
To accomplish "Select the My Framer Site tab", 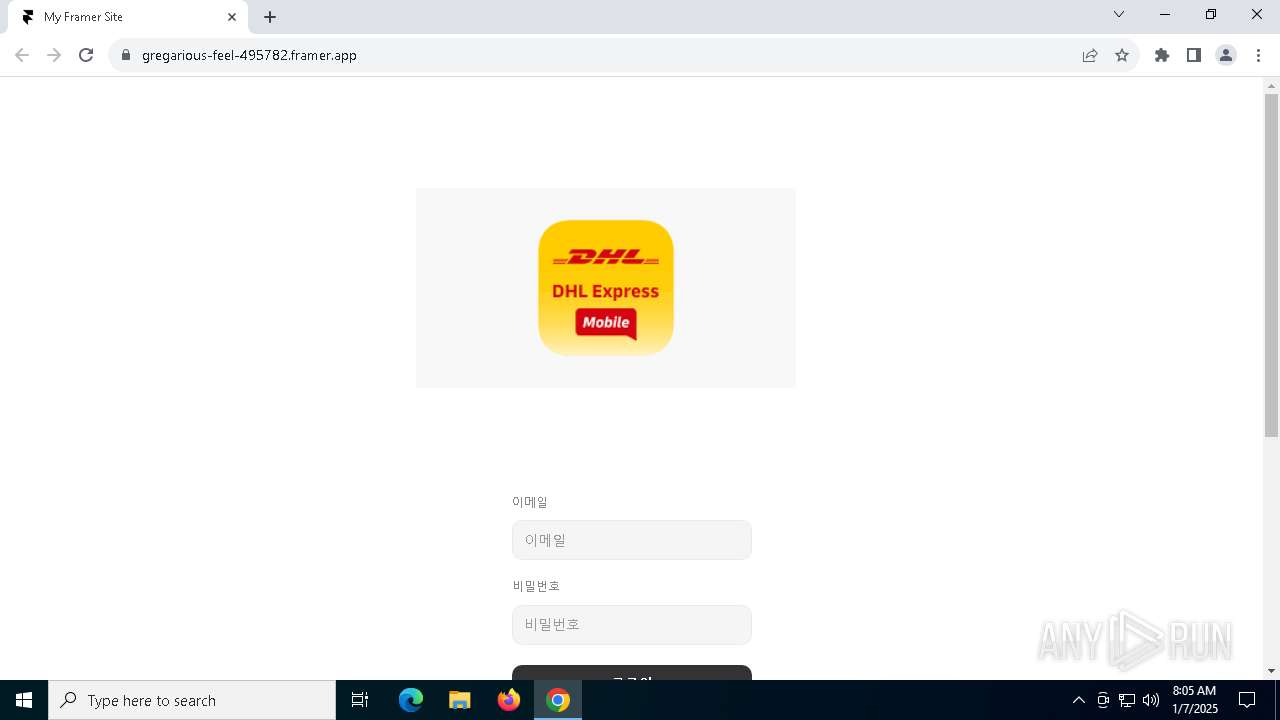I will point(128,17).
